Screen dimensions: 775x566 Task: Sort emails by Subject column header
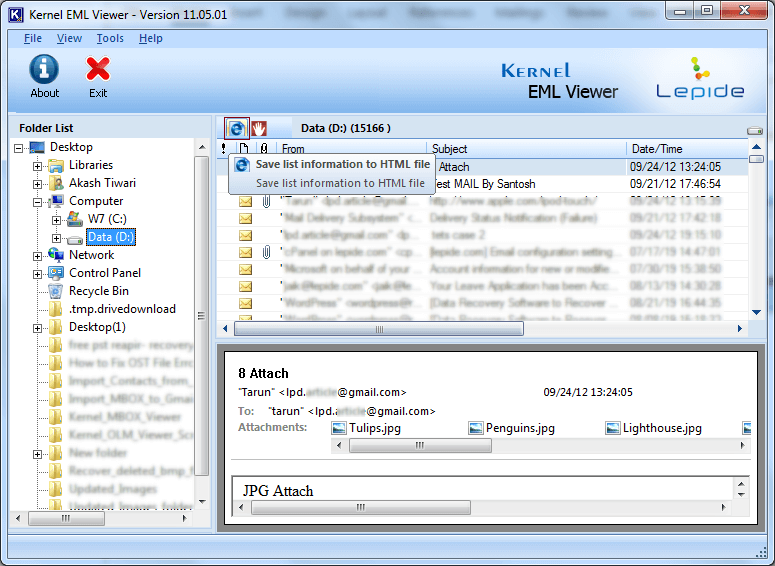(x=526, y=149)
